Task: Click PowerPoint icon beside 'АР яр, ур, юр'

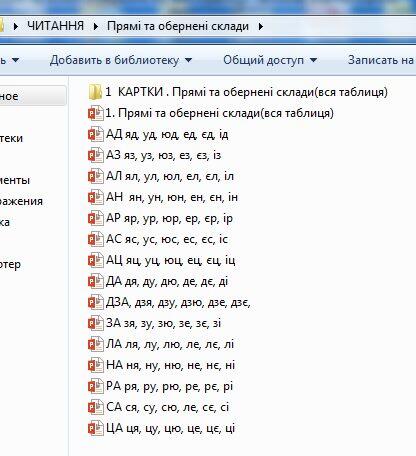Action: click(96, 218)
